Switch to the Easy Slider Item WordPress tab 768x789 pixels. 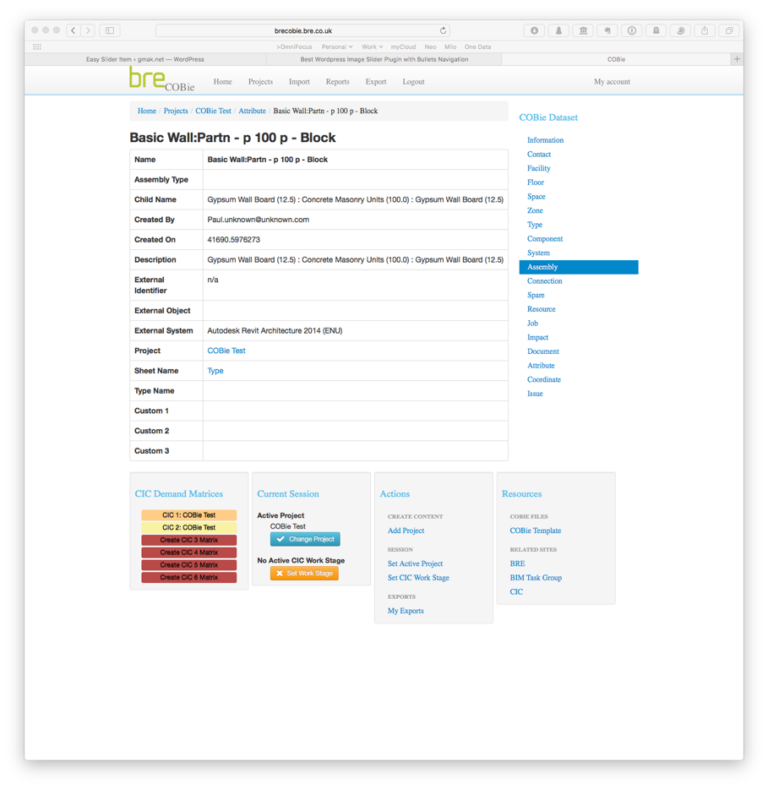(145, 59)
